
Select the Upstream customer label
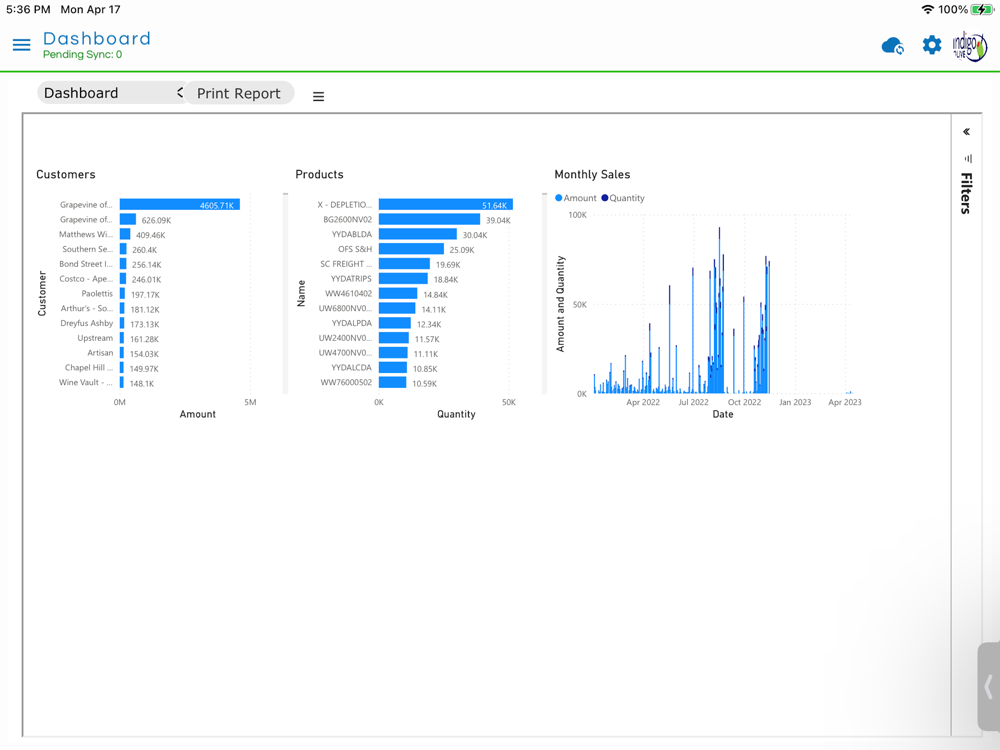pos(95,338)
